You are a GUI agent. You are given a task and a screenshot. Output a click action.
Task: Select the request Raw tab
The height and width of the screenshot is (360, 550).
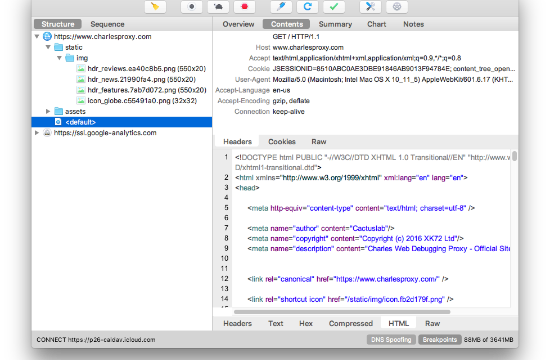pyautogui.click(x=319, y=141)
